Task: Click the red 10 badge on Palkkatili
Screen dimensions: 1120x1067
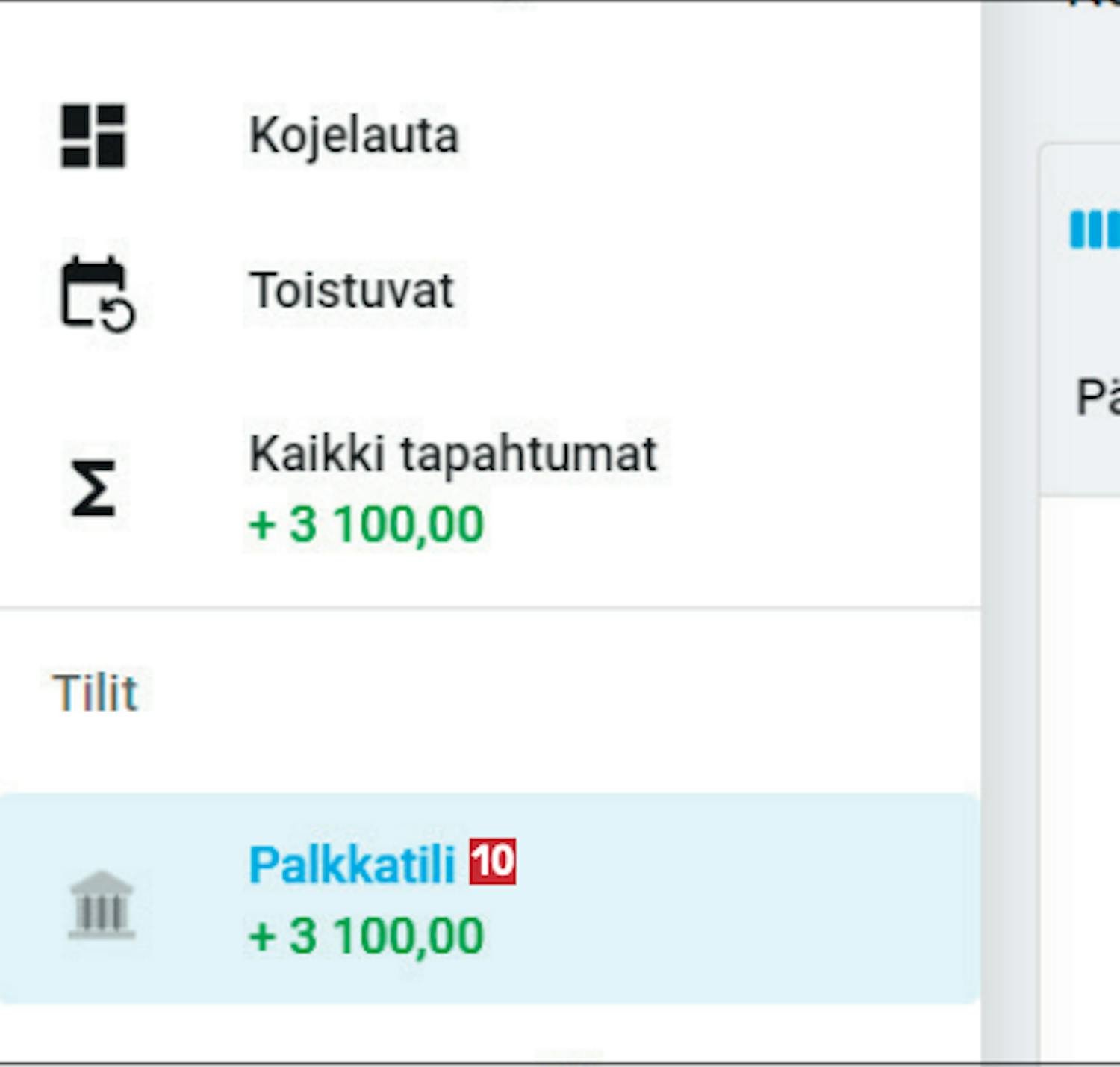Action: (x=493, y=862)
